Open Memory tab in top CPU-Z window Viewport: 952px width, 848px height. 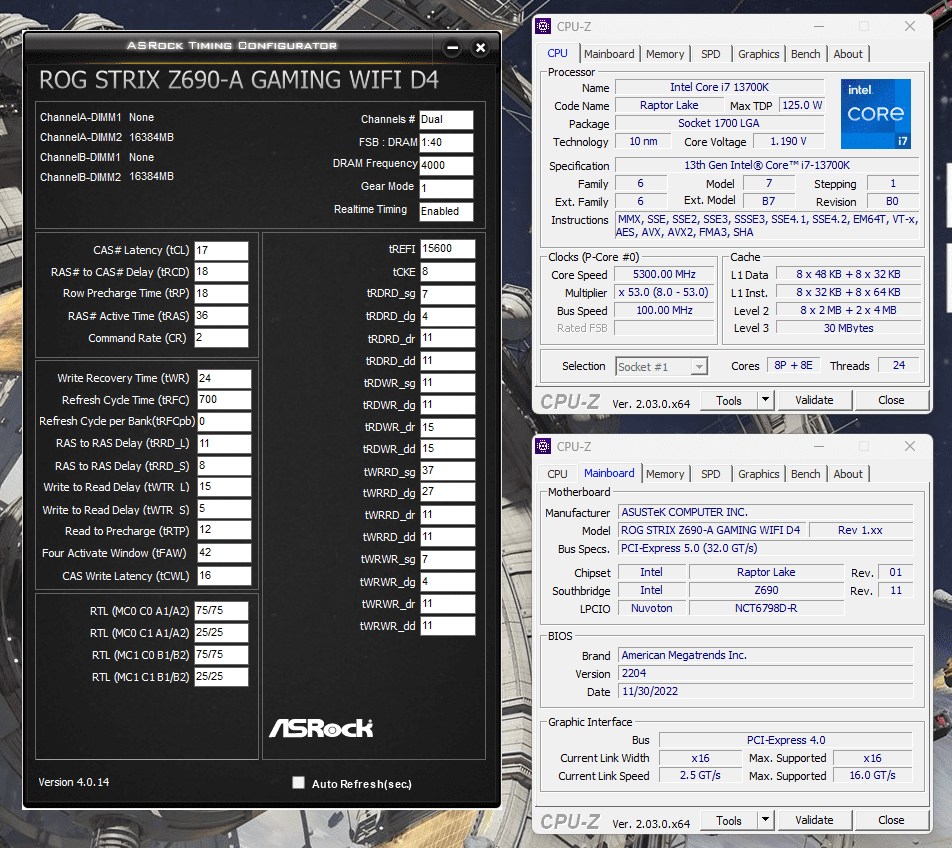click(x=665, y=53)
